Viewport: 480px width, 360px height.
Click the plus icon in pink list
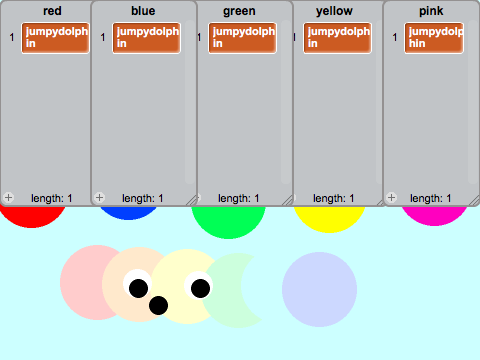click(x=391, y=198)
